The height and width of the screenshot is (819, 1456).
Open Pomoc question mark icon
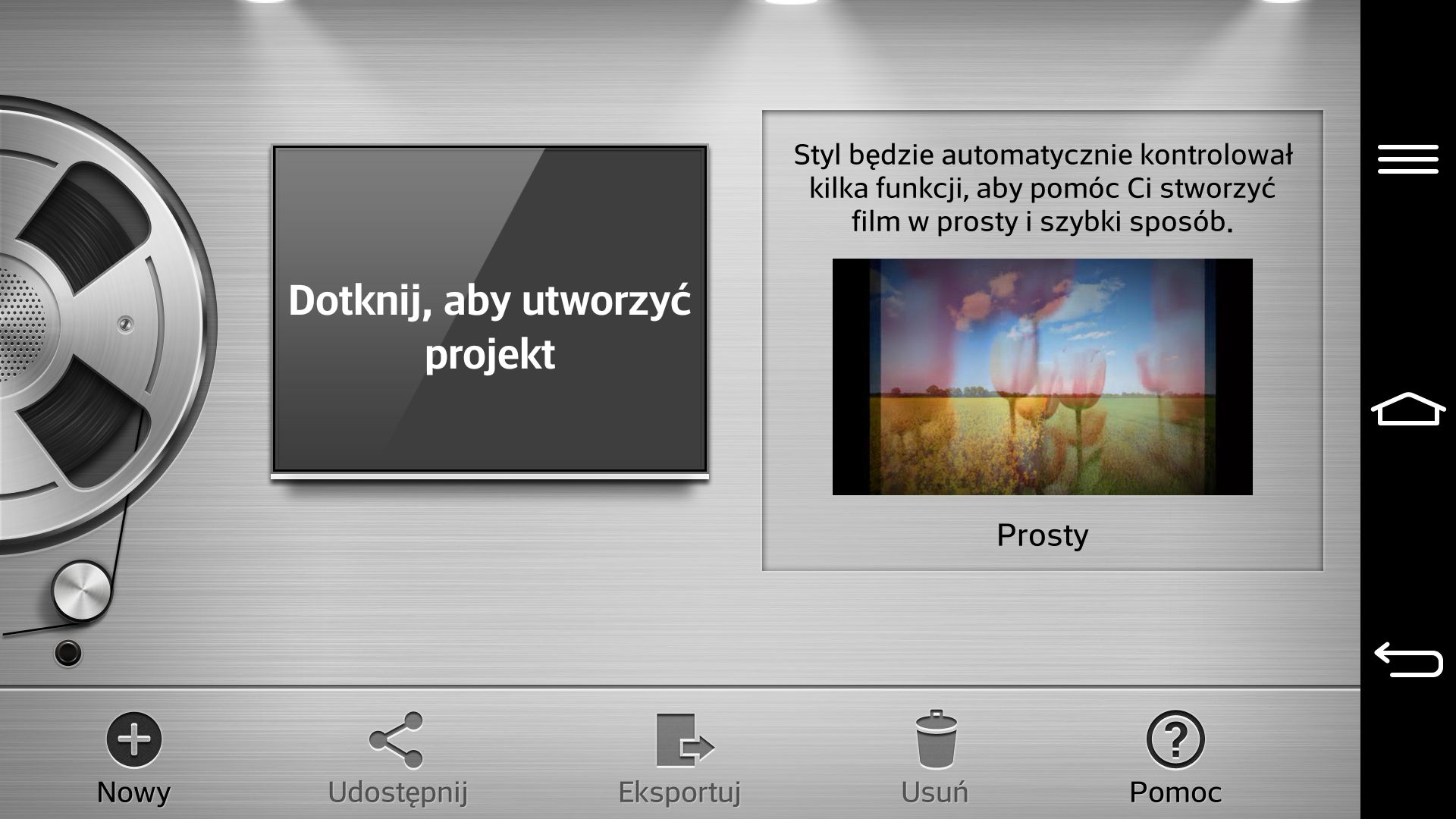[1175, 739]
